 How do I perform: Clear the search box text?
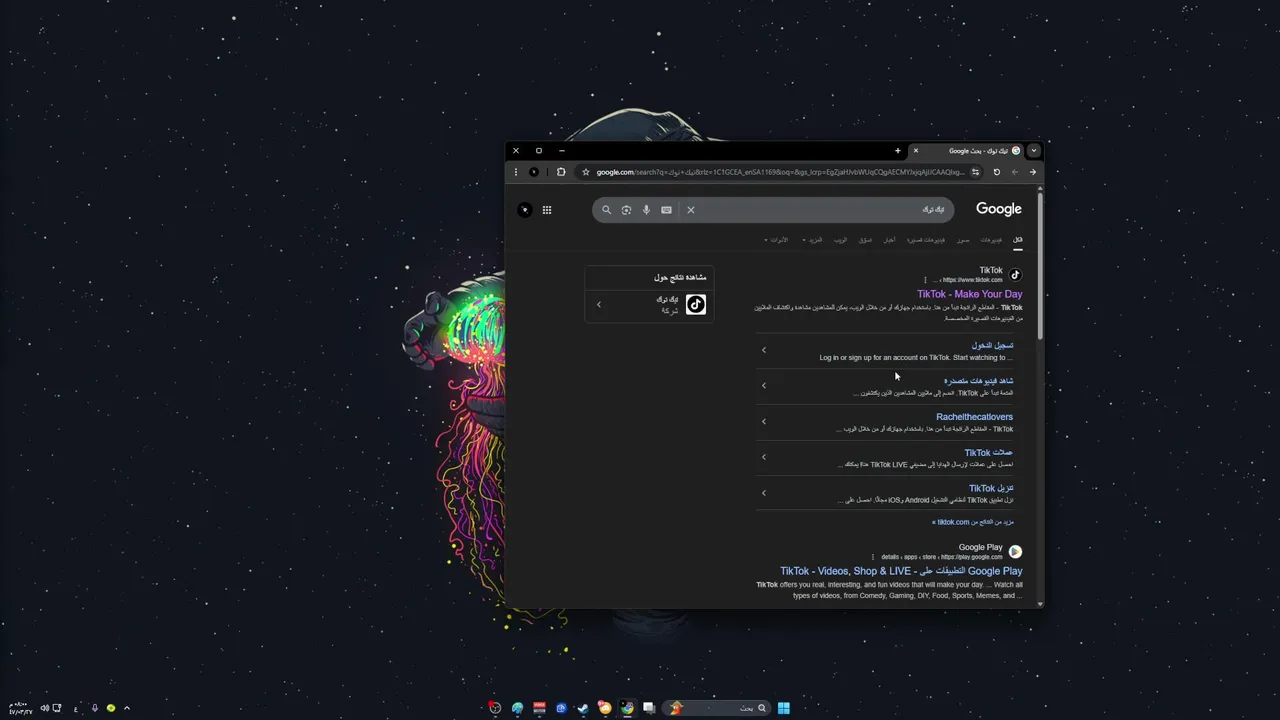(x=690, y=210)
